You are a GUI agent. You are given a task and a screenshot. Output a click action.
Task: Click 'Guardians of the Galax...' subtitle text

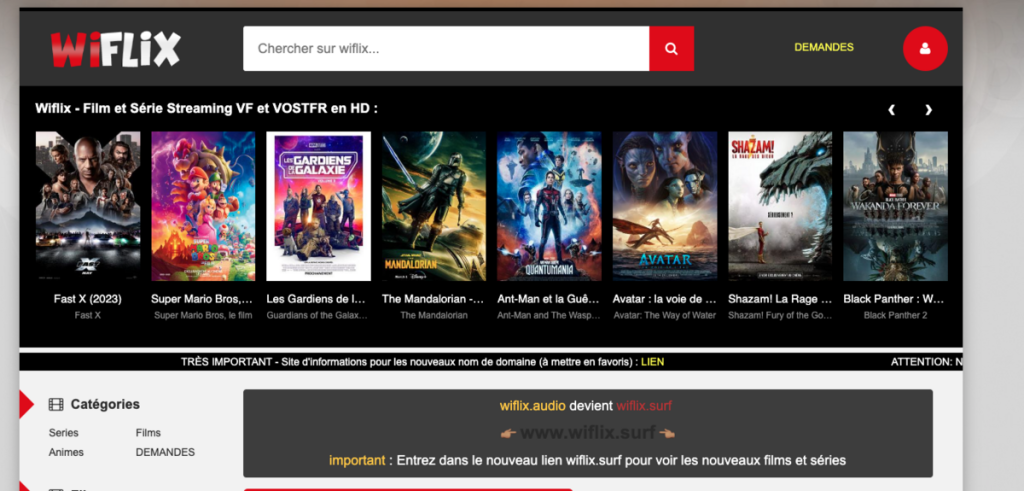(x=317, y=315)
